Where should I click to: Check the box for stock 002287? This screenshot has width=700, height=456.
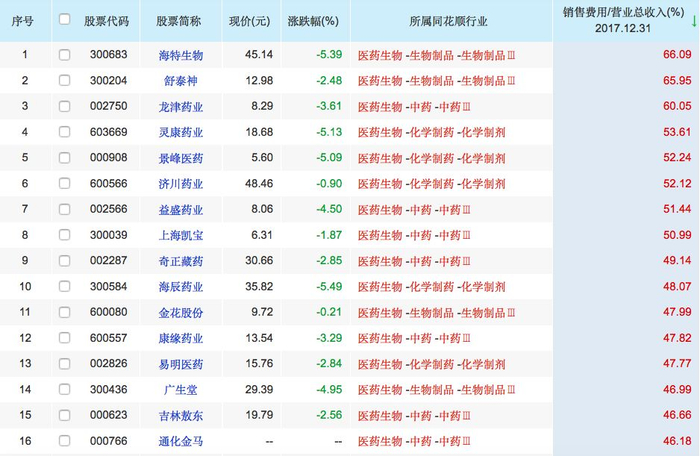65,260
